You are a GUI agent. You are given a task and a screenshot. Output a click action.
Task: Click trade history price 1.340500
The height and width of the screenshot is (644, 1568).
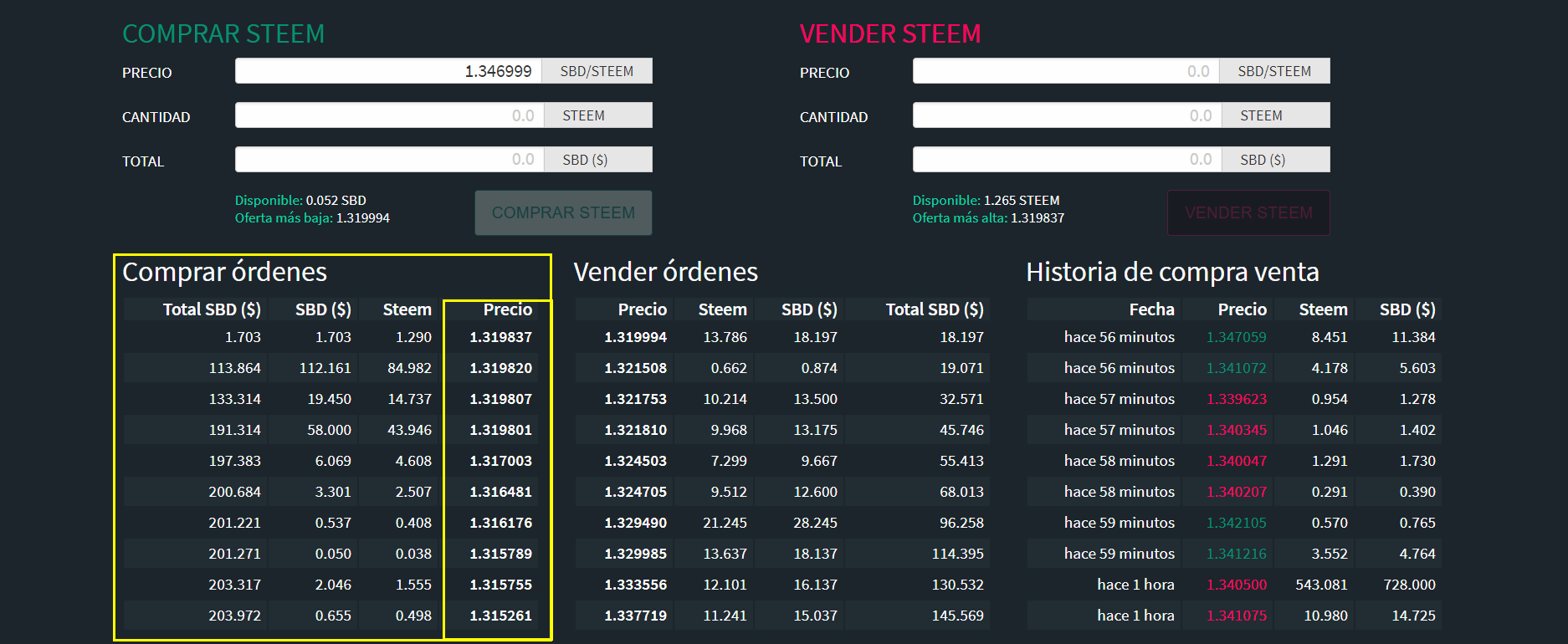coord(1237,585)
